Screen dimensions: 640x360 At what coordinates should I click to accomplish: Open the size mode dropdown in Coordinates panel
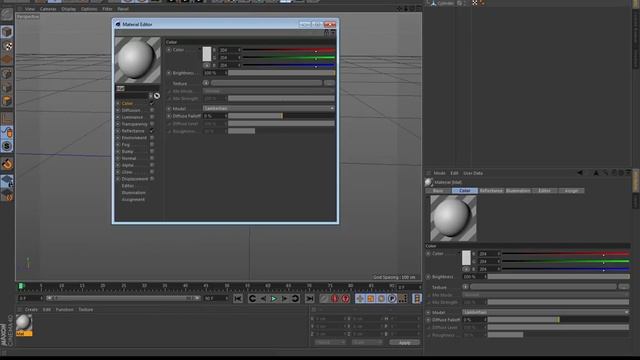[x=367, y=342]
